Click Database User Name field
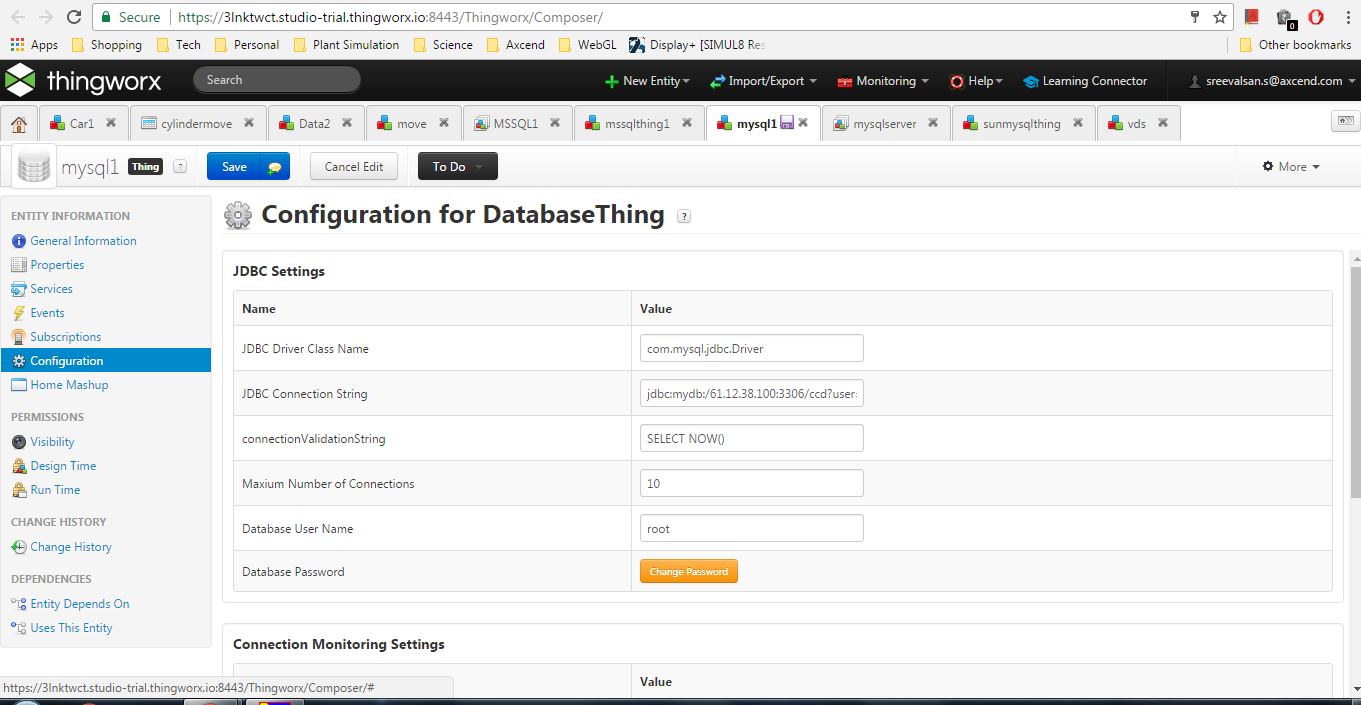1361x705 pixels. click(752, 528)
